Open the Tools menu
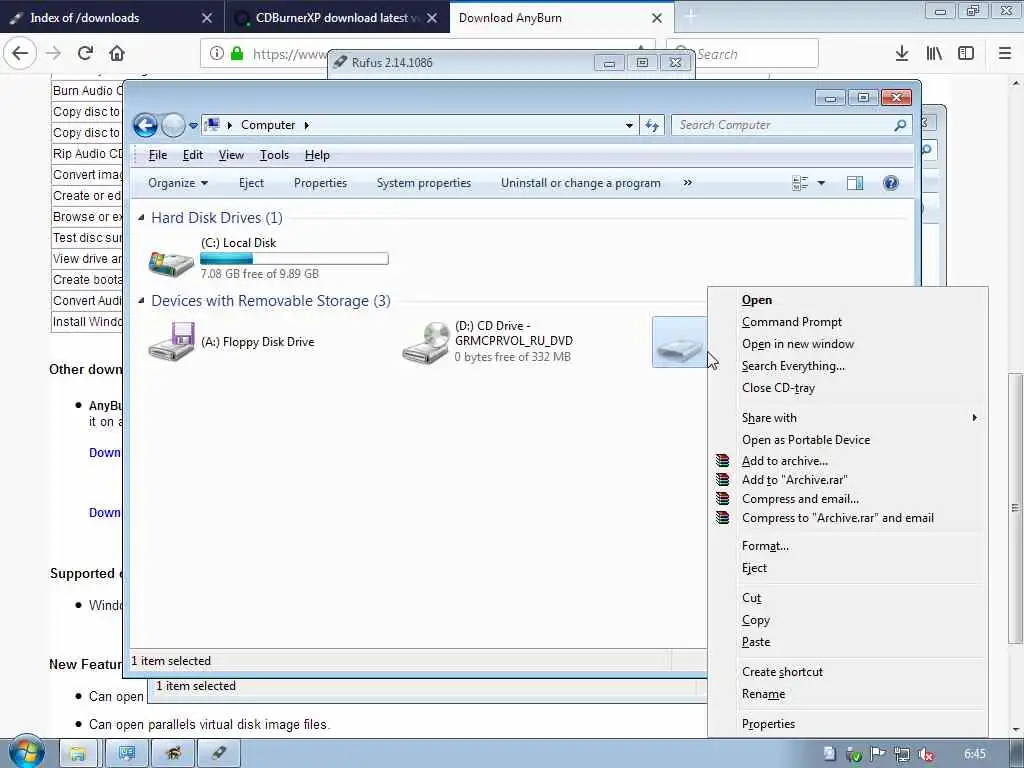 274,155
